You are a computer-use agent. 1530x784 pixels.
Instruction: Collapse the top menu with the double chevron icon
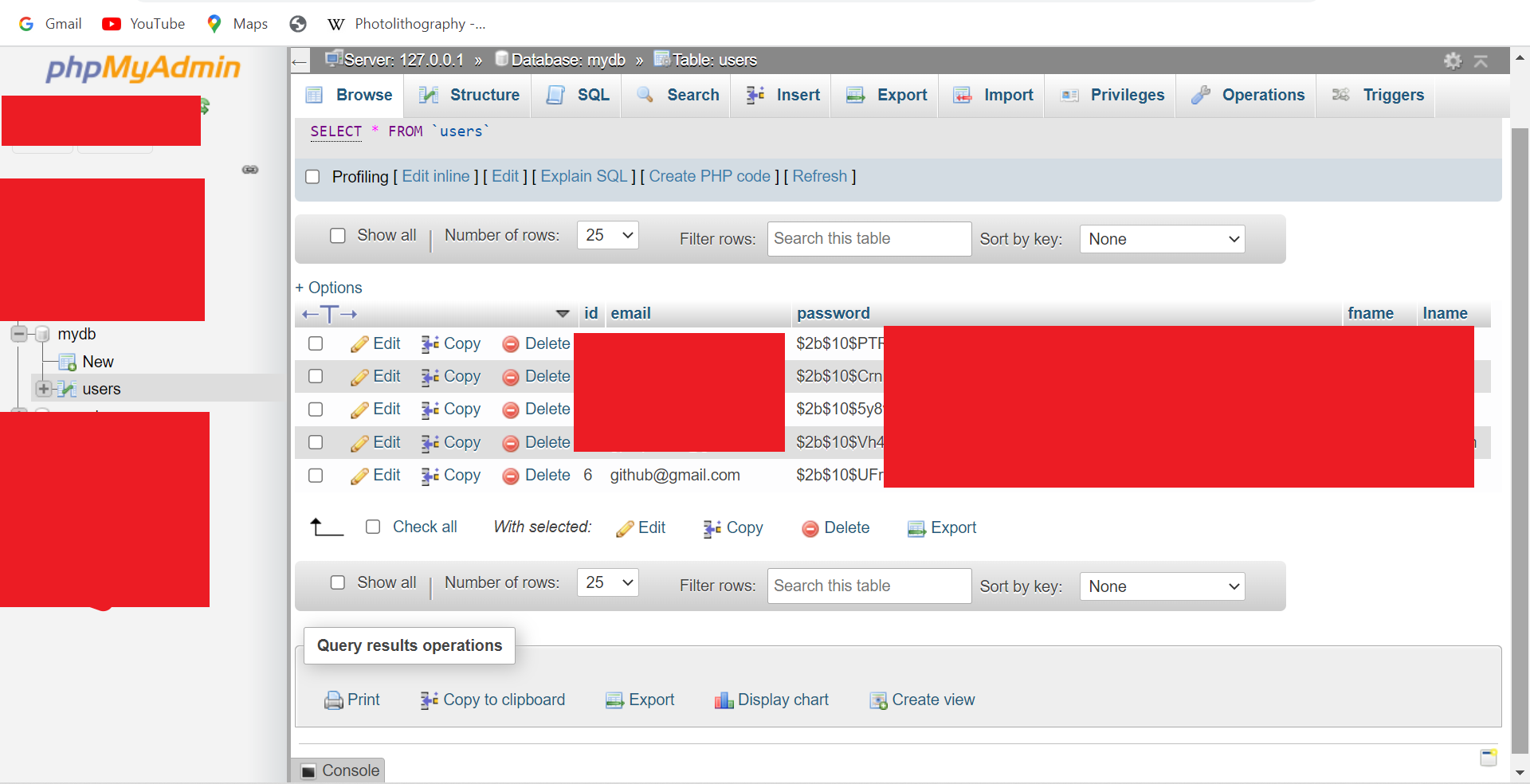(x=1481, y=61)
